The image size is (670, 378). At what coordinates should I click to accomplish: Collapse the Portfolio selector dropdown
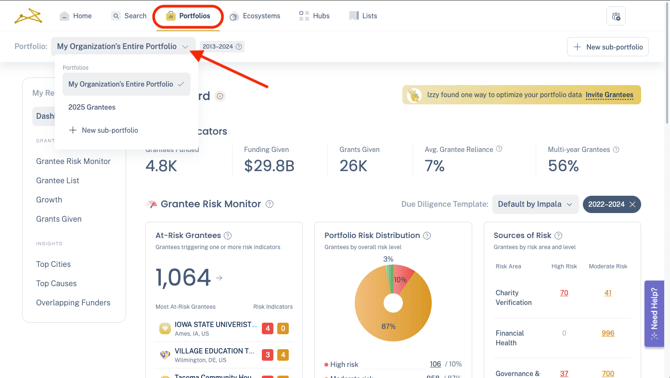click(123, 46)
